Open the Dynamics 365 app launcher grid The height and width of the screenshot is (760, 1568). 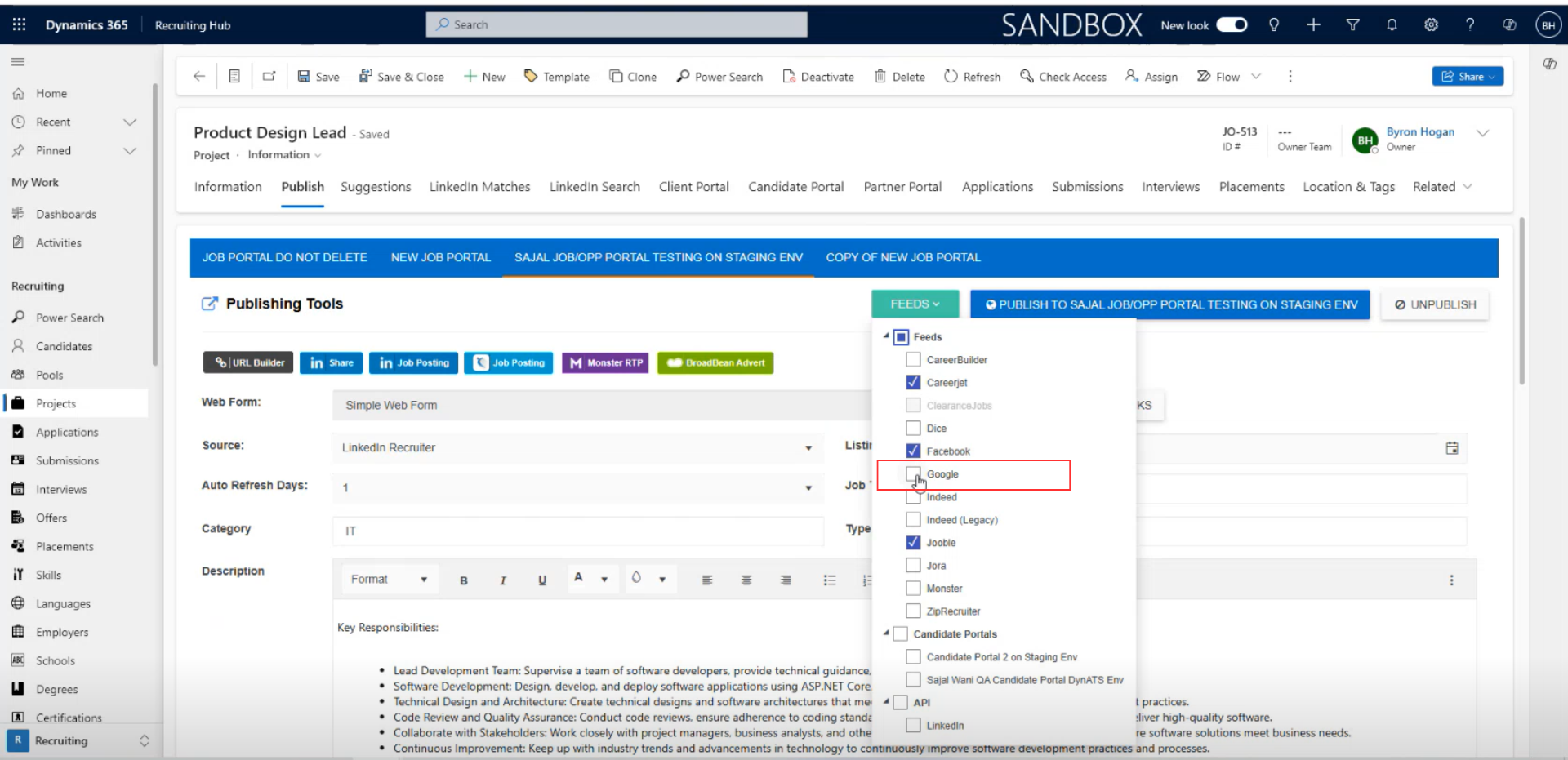19,24
